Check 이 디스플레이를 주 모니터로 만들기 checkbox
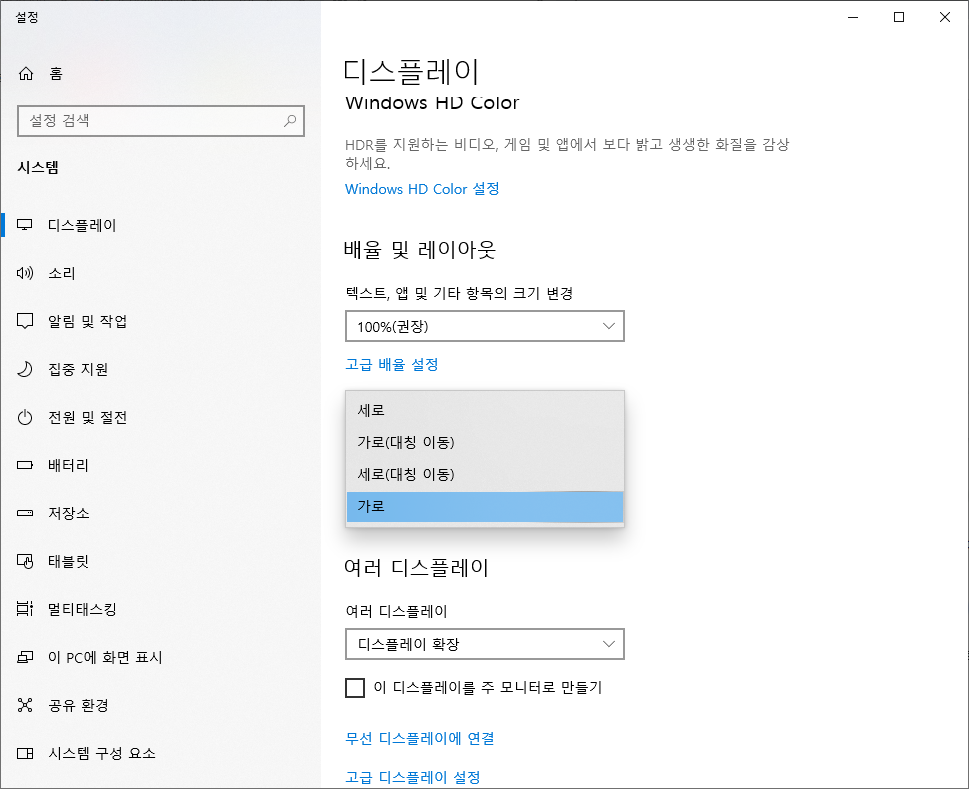 [x=355, y=688]
